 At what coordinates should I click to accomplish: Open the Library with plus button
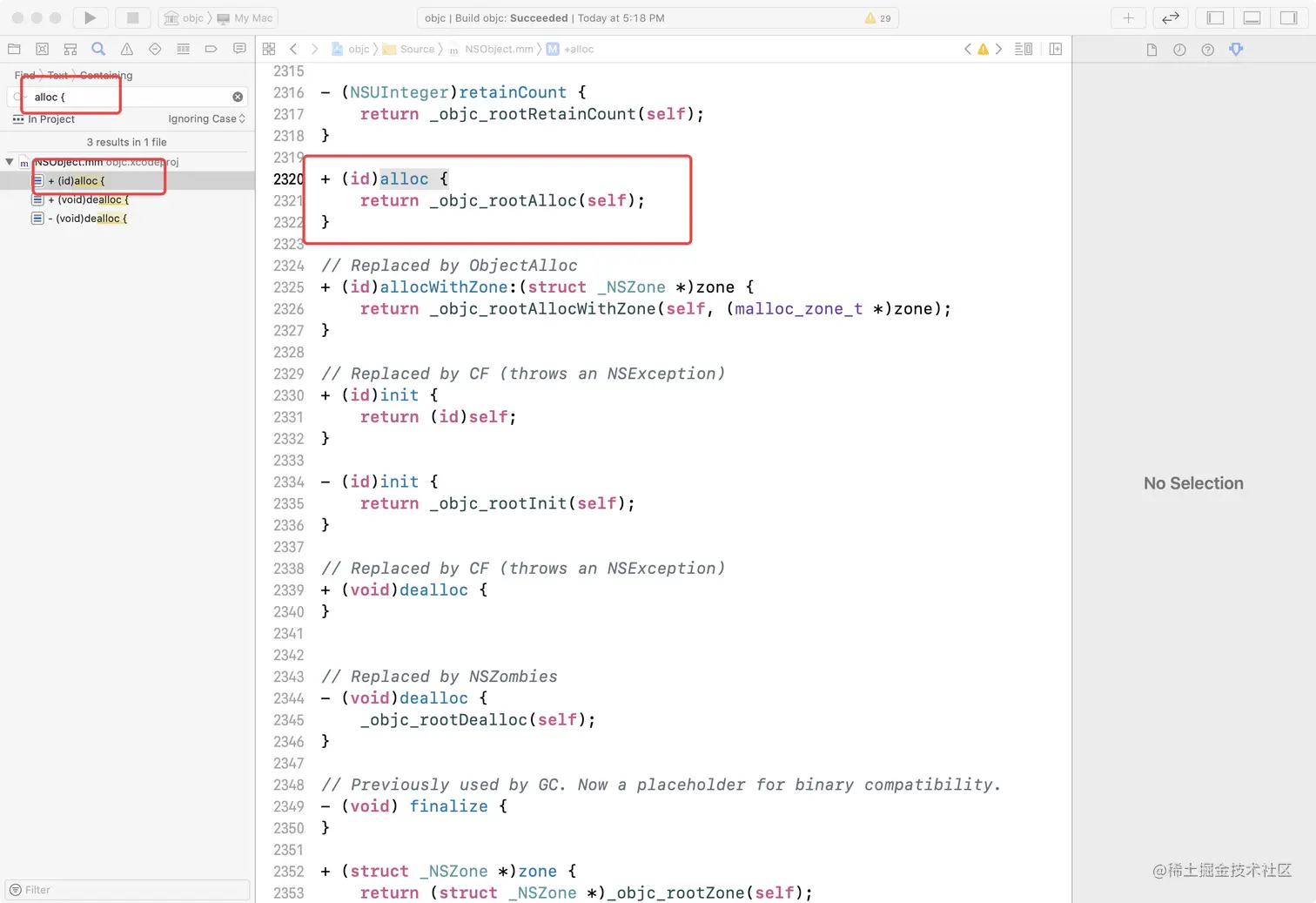coord(1128,17)
